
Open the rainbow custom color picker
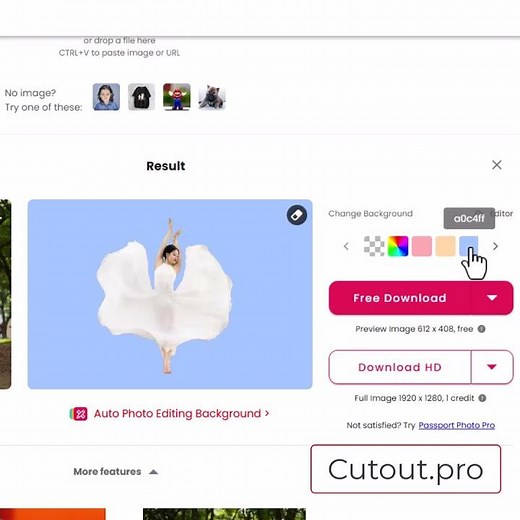click(398, 246)
